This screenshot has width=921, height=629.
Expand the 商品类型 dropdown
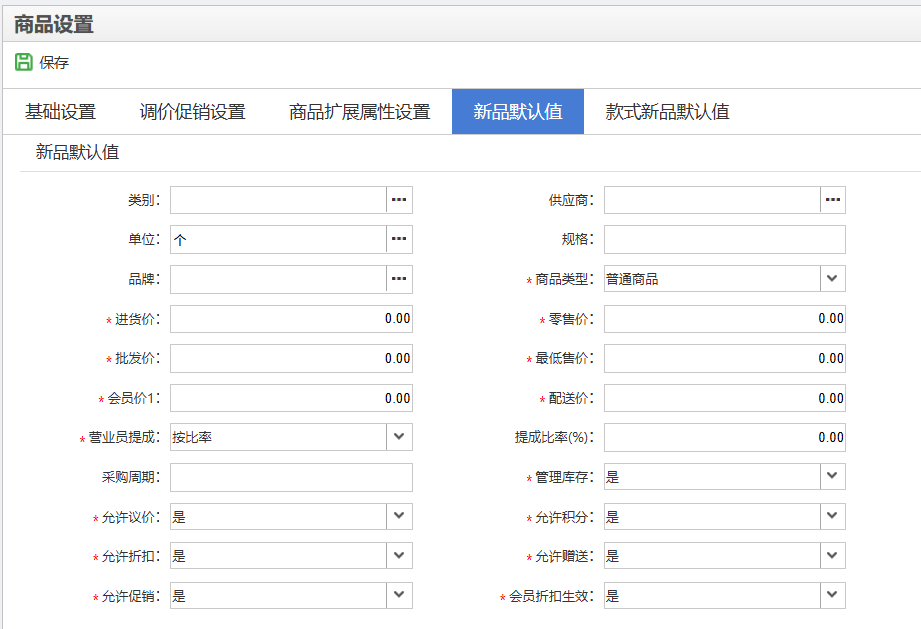(833, 279)
